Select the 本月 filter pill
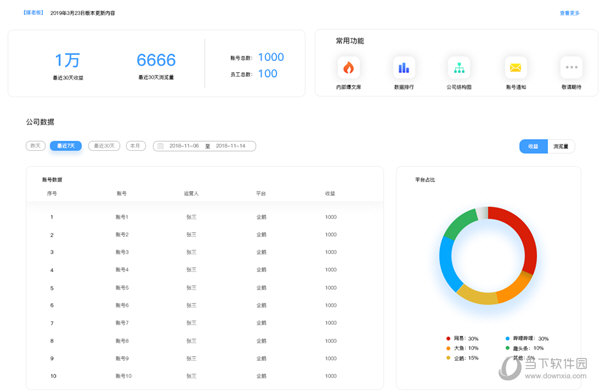The image size is (600, 392). coord(136,146)
